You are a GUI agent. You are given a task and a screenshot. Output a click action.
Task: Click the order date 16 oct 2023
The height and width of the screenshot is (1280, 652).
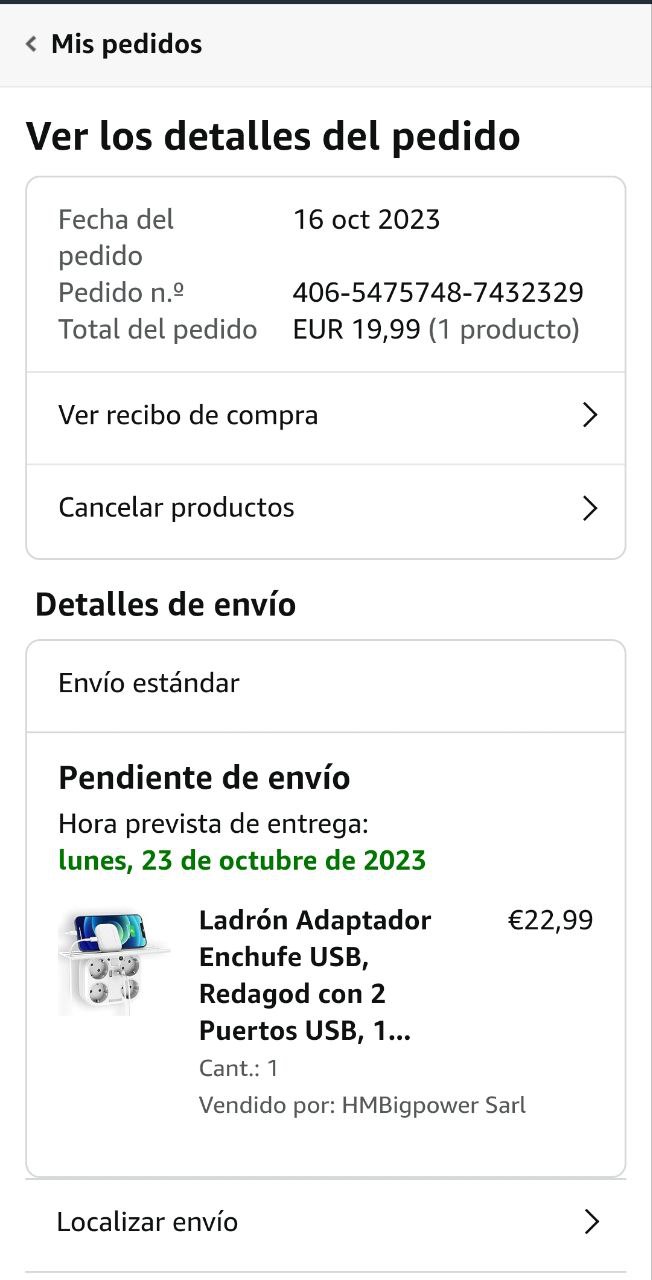pyautogui.click(x=366, y=219)
